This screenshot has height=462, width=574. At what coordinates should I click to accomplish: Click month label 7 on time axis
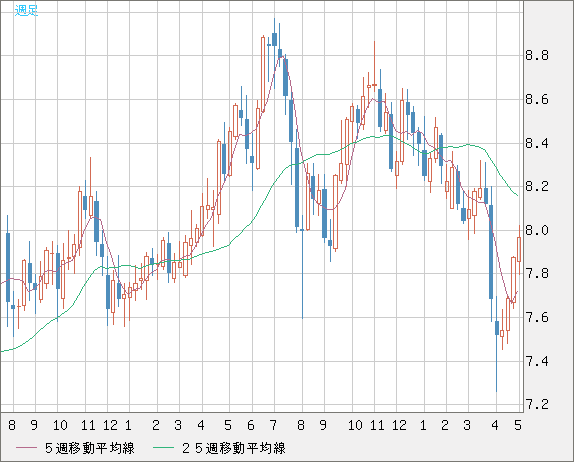pyautogui.click(x=273, y=425)
